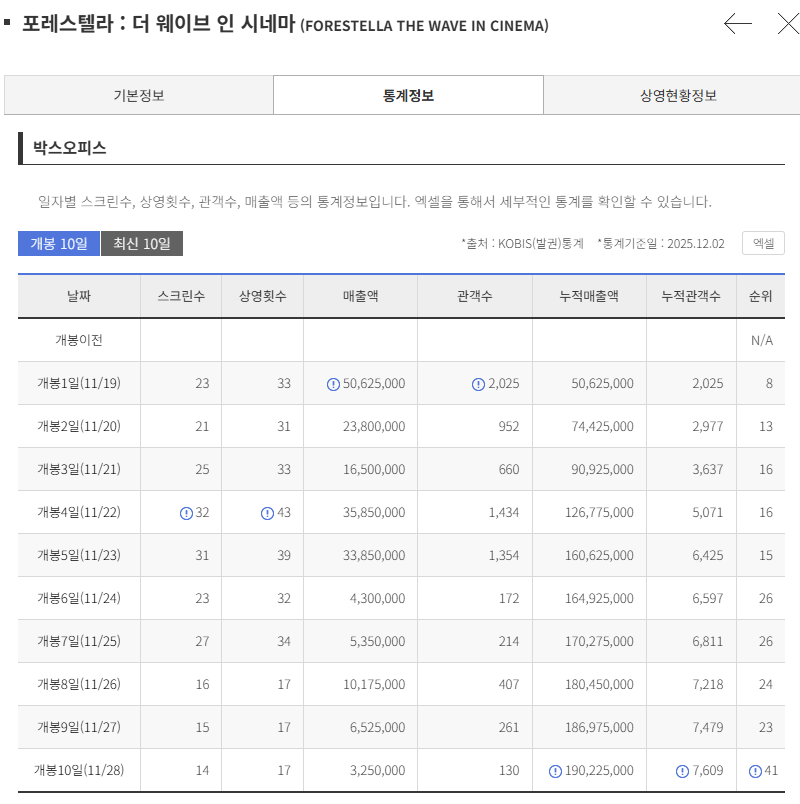800x804 pixels.
Task: Click info icon beside 32 screens
Action: tap(186, 513)
